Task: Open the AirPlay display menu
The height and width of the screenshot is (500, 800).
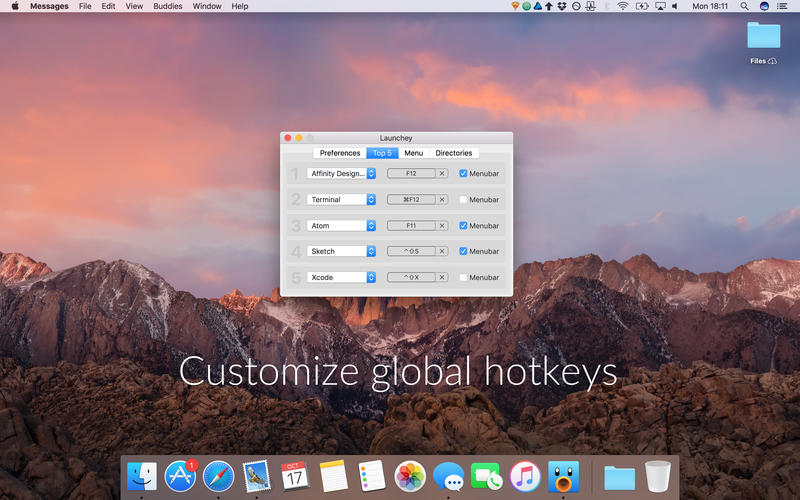Action: click(660, 6)
